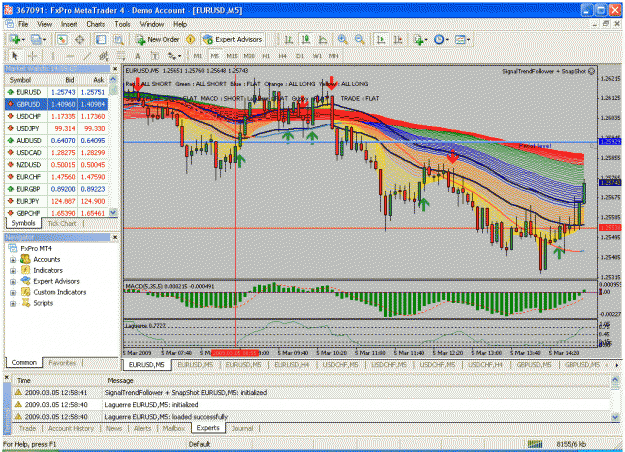Expand the Scripts tree node
This screenshot has height=452, width=625.
click(13, 303)
